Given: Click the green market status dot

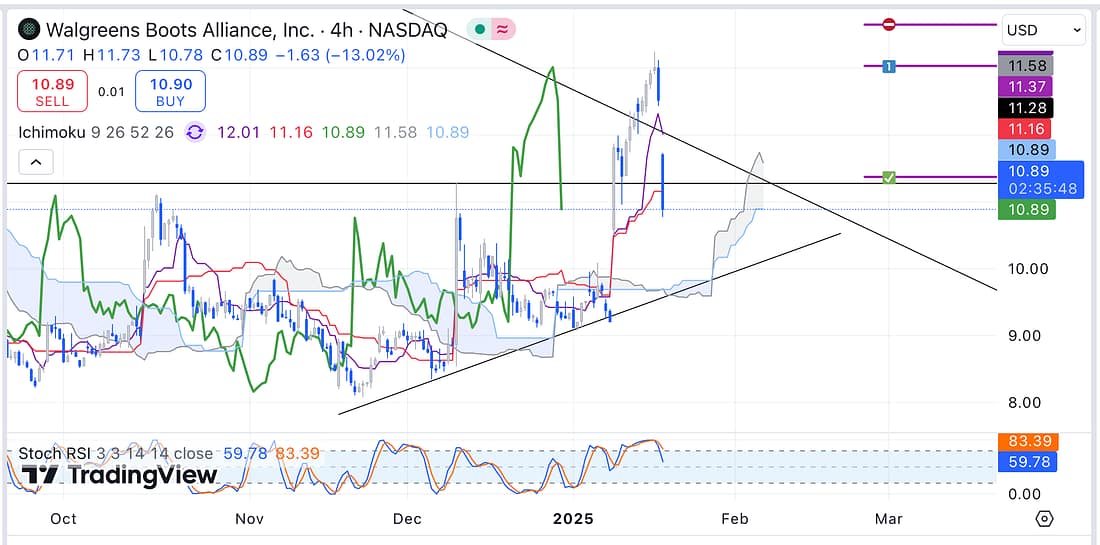Looking at the screenshot, I should coord(480,30).
